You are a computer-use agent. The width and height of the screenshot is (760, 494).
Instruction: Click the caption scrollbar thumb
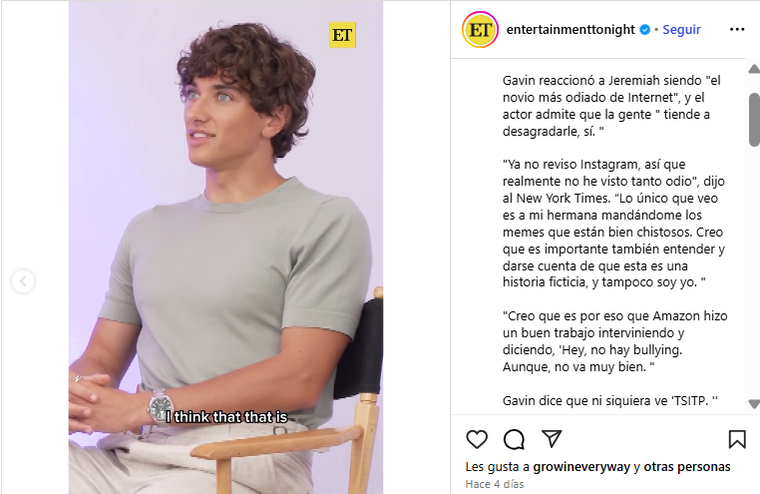pos(754,119)
